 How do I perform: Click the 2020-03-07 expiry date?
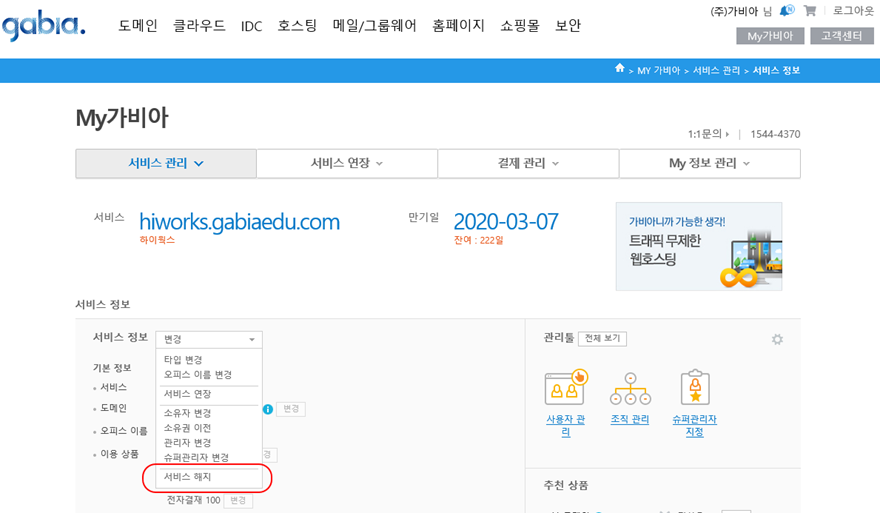[x=506, y=222]
